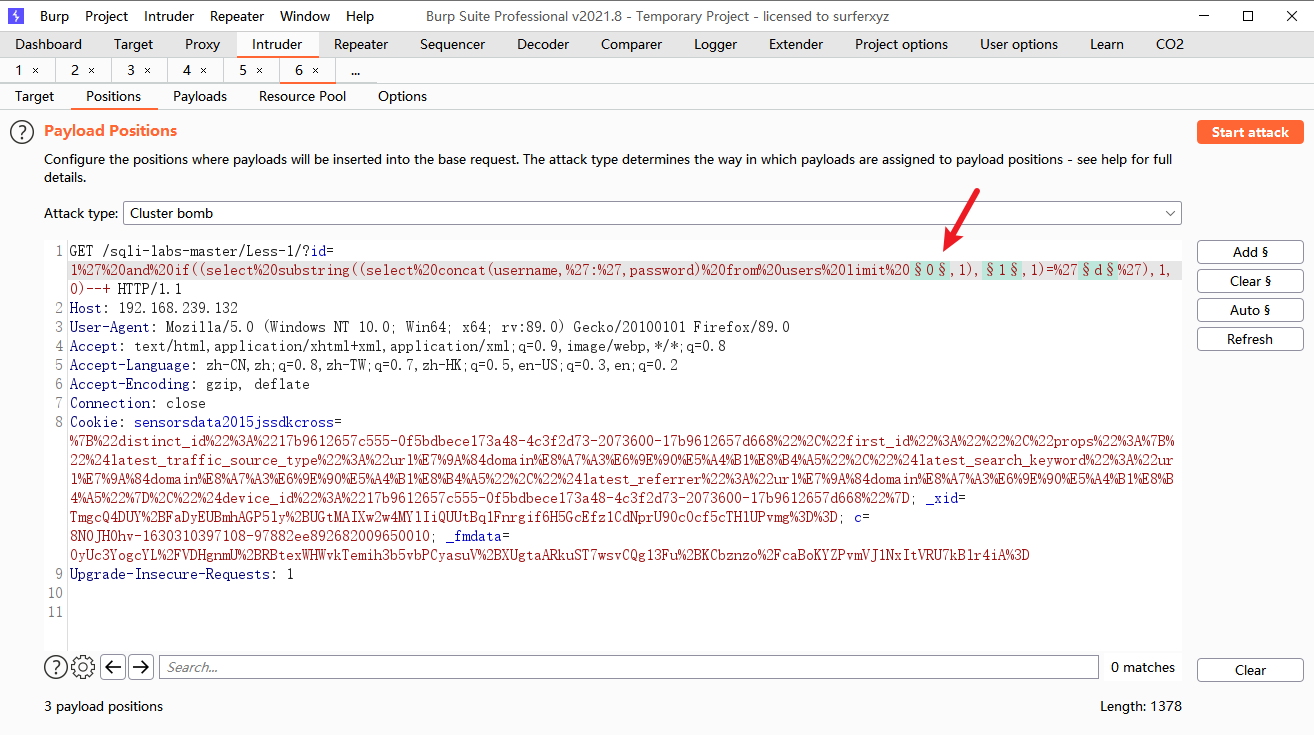
Task: Select Intruder attack tab 5
Action: pyautogui.click(x=243, y=70)
